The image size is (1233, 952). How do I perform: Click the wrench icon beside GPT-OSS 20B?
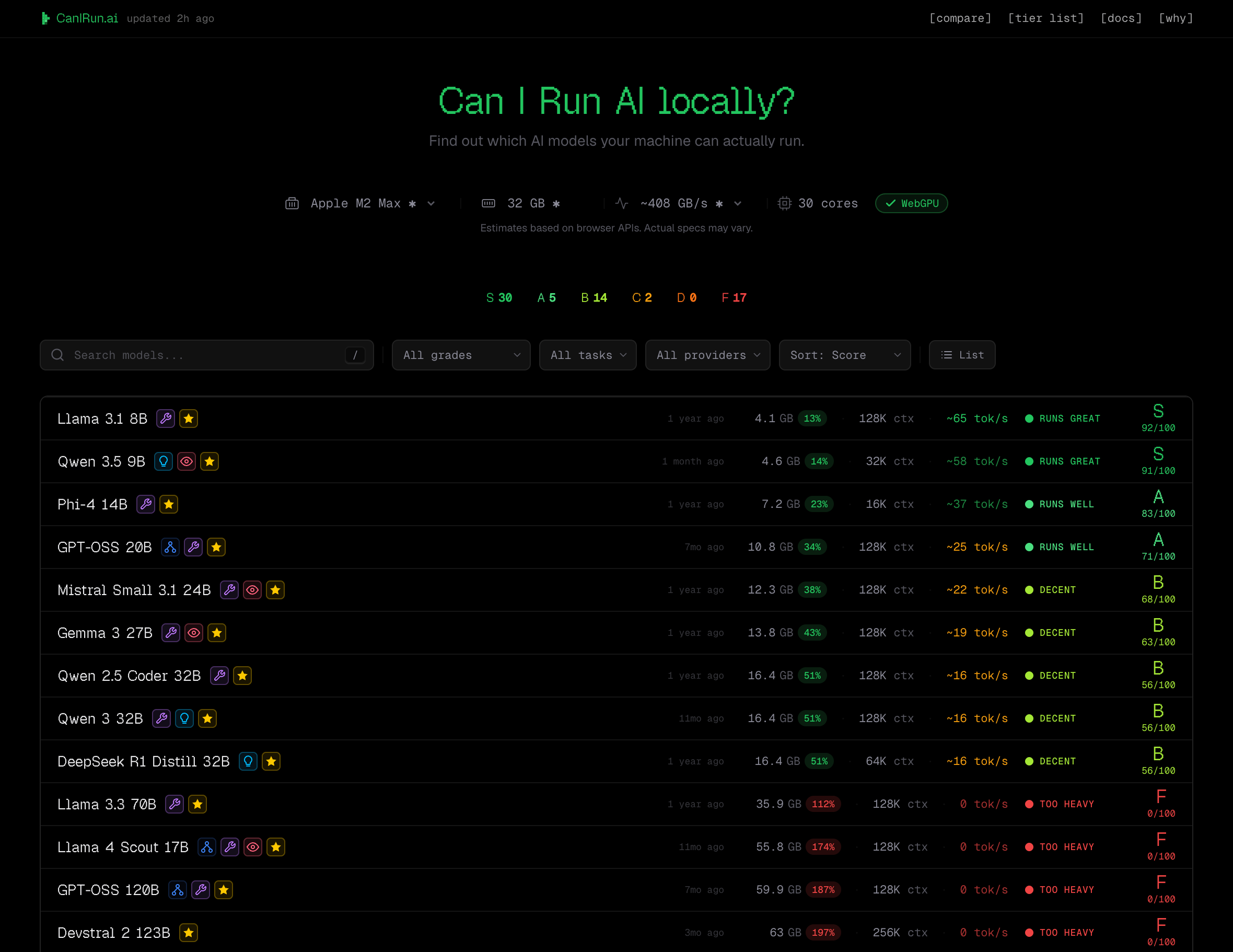coord(194,547)
